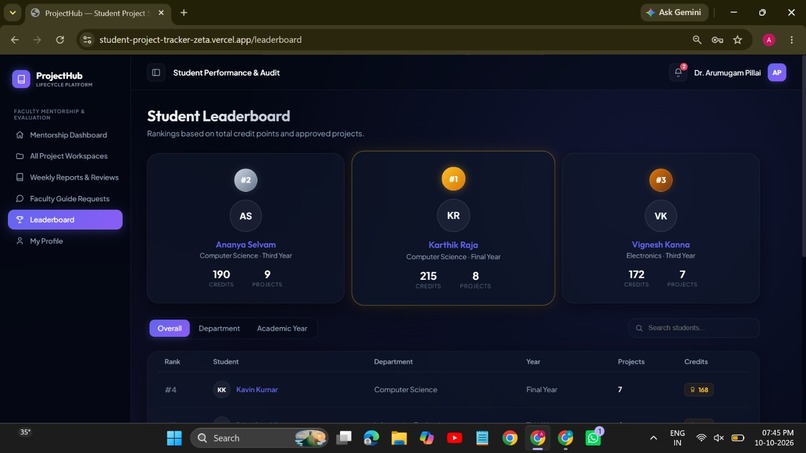Click the #2 silver rank badge
806x453 pixels.
pos(246,180)
